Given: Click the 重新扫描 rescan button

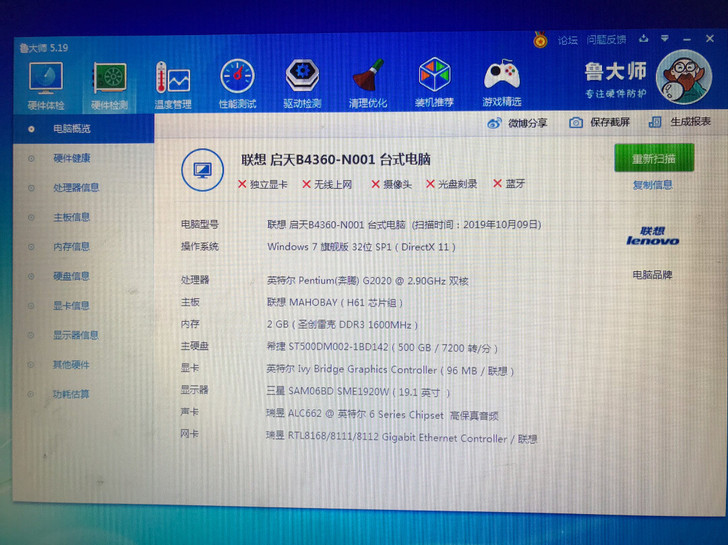Looking at the screenshot, I should click(x=654, y=158).
